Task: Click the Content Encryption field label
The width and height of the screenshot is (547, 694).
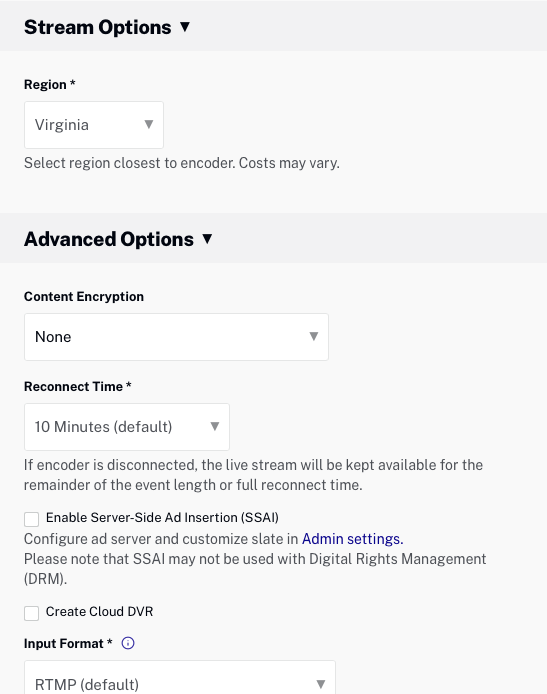Action: pyautogui.click(x=84, y=297)
